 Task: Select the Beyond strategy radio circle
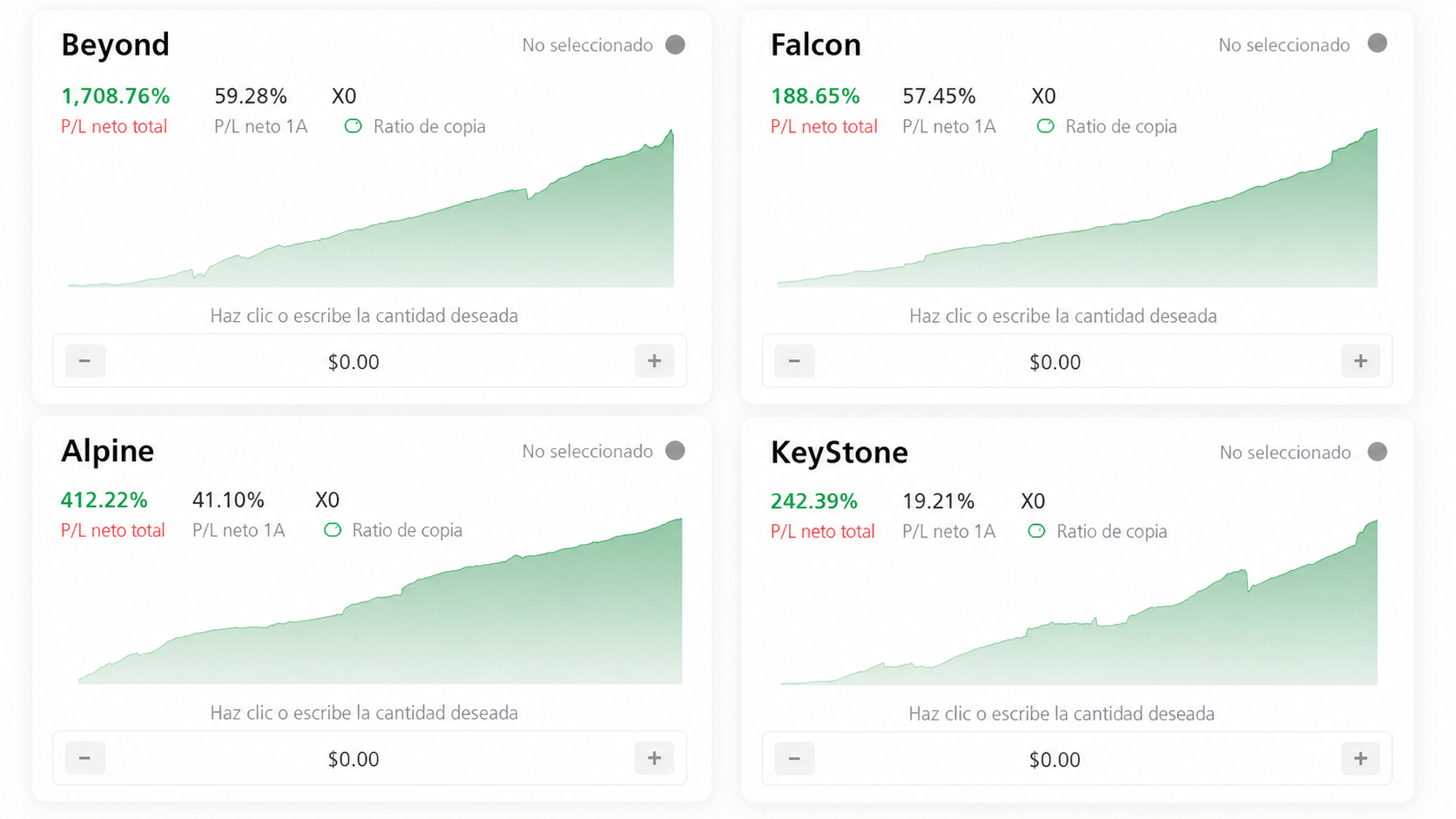point(675,44)
